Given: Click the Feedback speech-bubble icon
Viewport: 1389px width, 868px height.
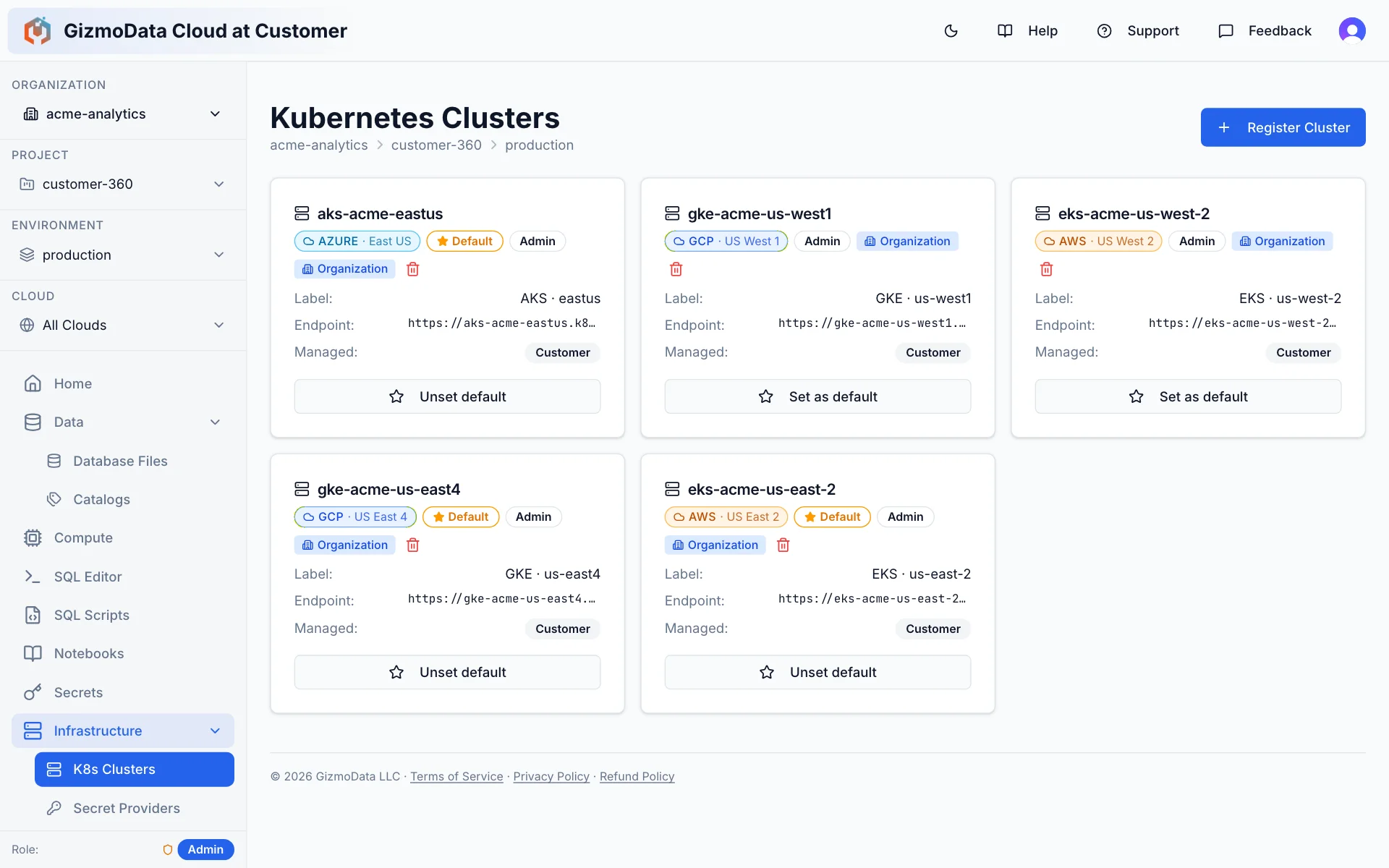Looking at the screenshot, I should [1226, 30].
